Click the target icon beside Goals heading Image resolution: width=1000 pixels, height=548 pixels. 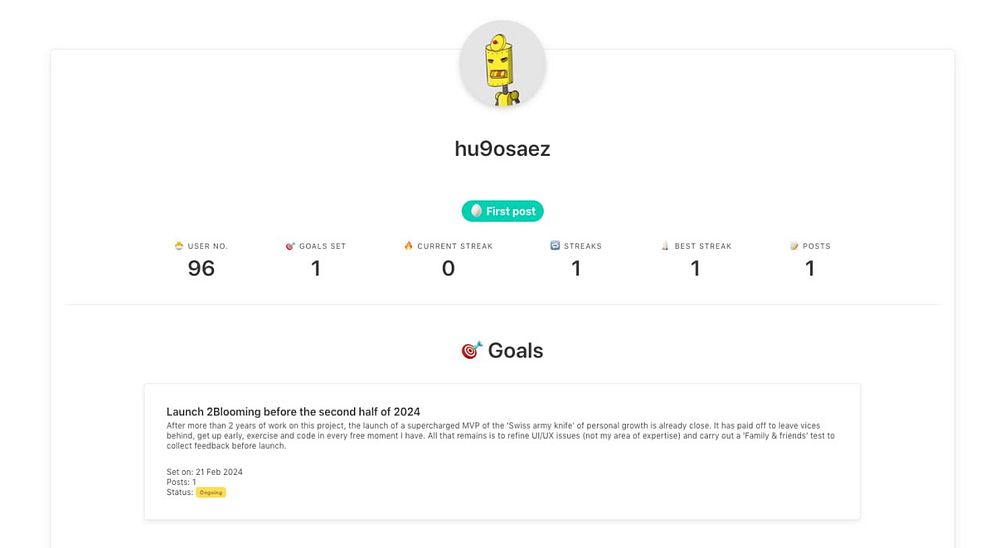tap(471, 351)
